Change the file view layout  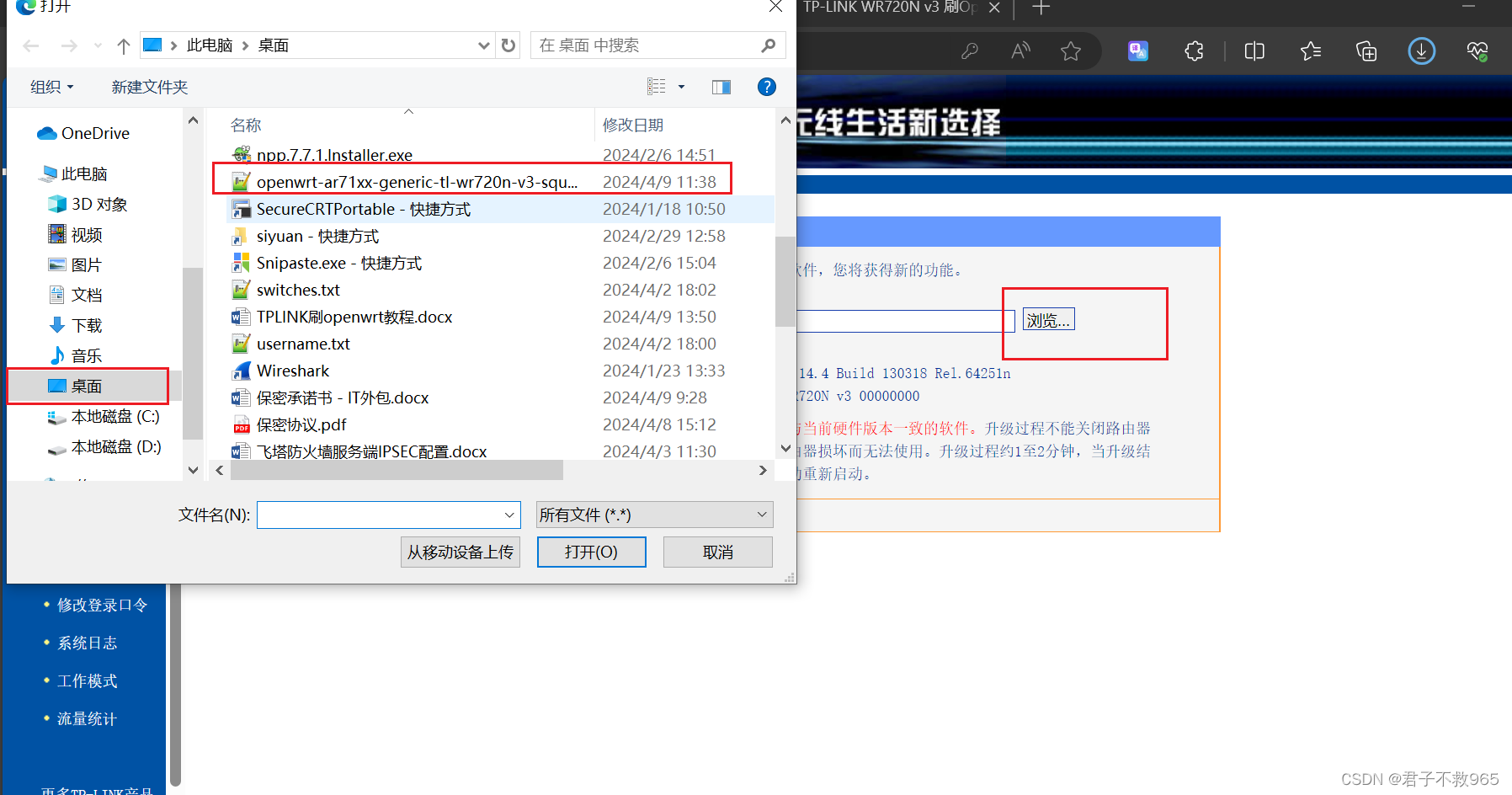[657, 86]
